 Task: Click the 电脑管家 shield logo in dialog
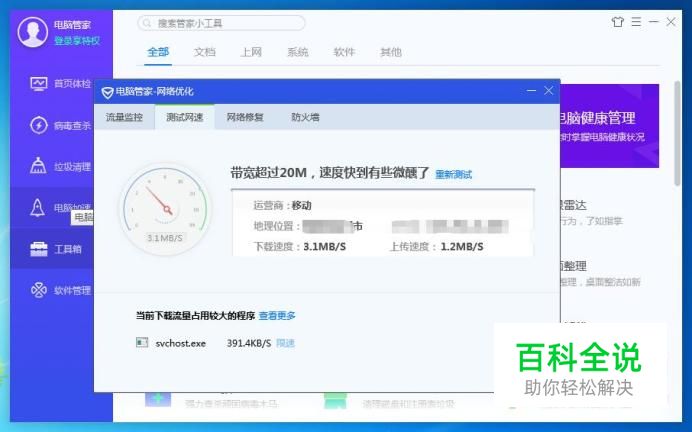click(x=107, y=92)
